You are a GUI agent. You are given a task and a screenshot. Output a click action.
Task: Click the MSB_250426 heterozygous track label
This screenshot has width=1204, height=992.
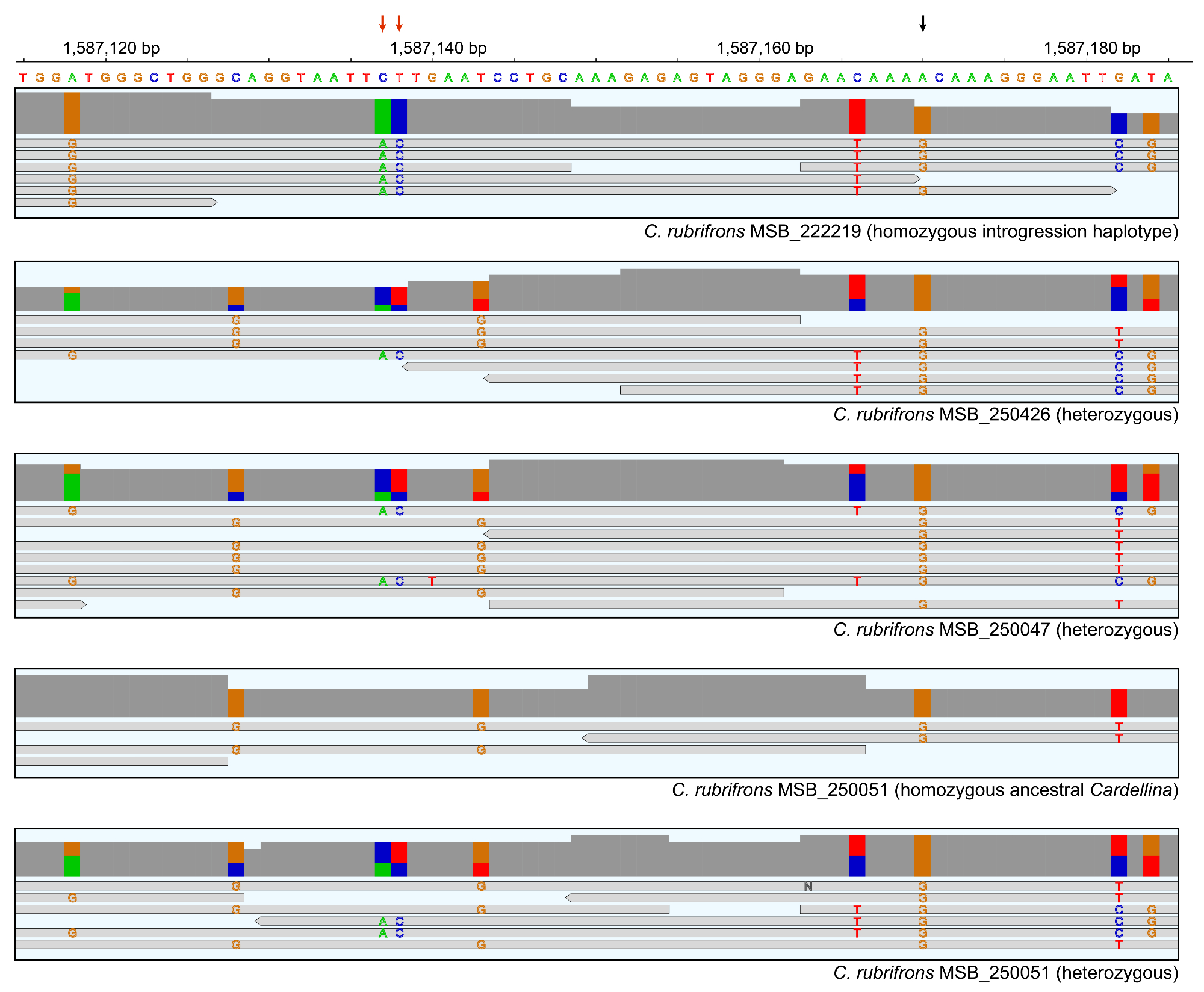[1005, 414]
